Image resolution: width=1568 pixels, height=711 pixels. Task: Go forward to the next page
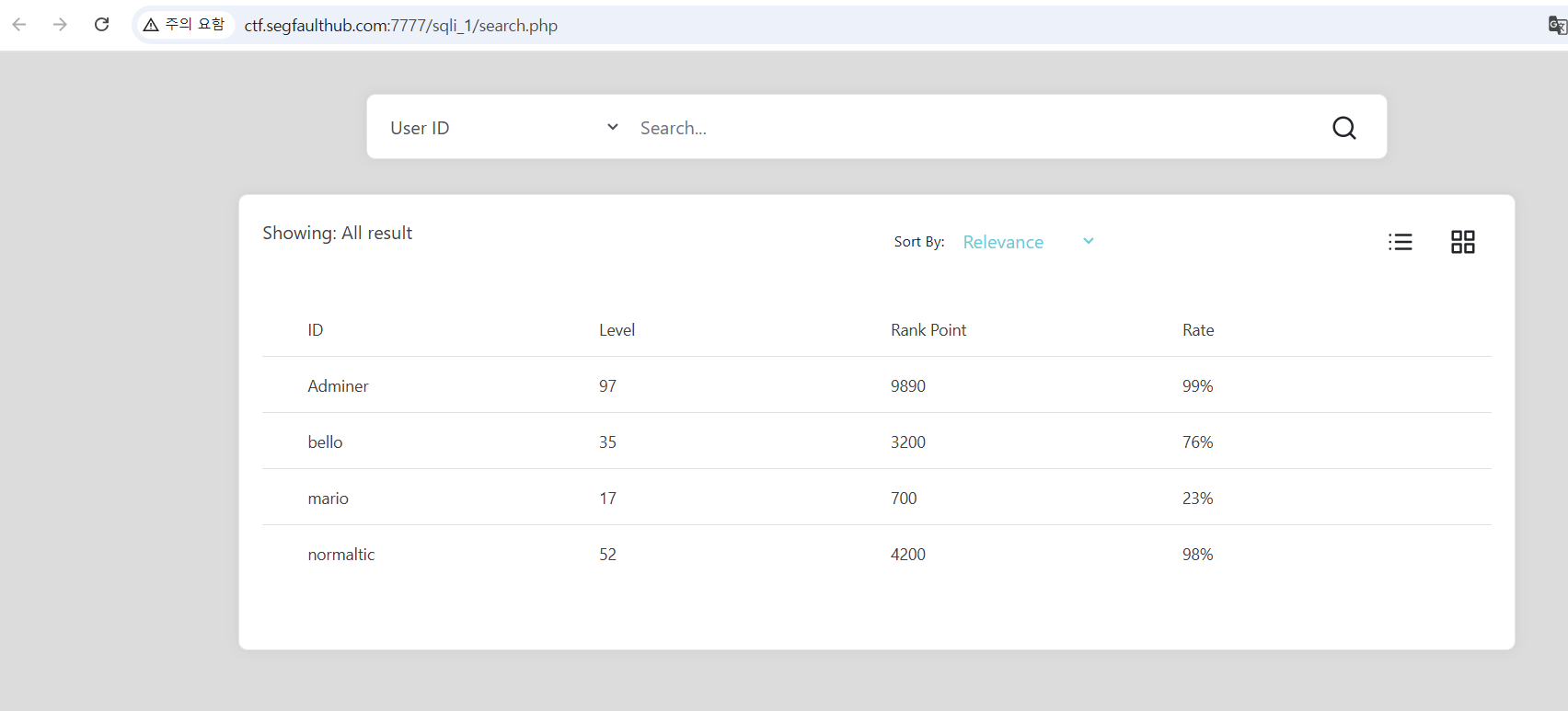coord(61,25)
